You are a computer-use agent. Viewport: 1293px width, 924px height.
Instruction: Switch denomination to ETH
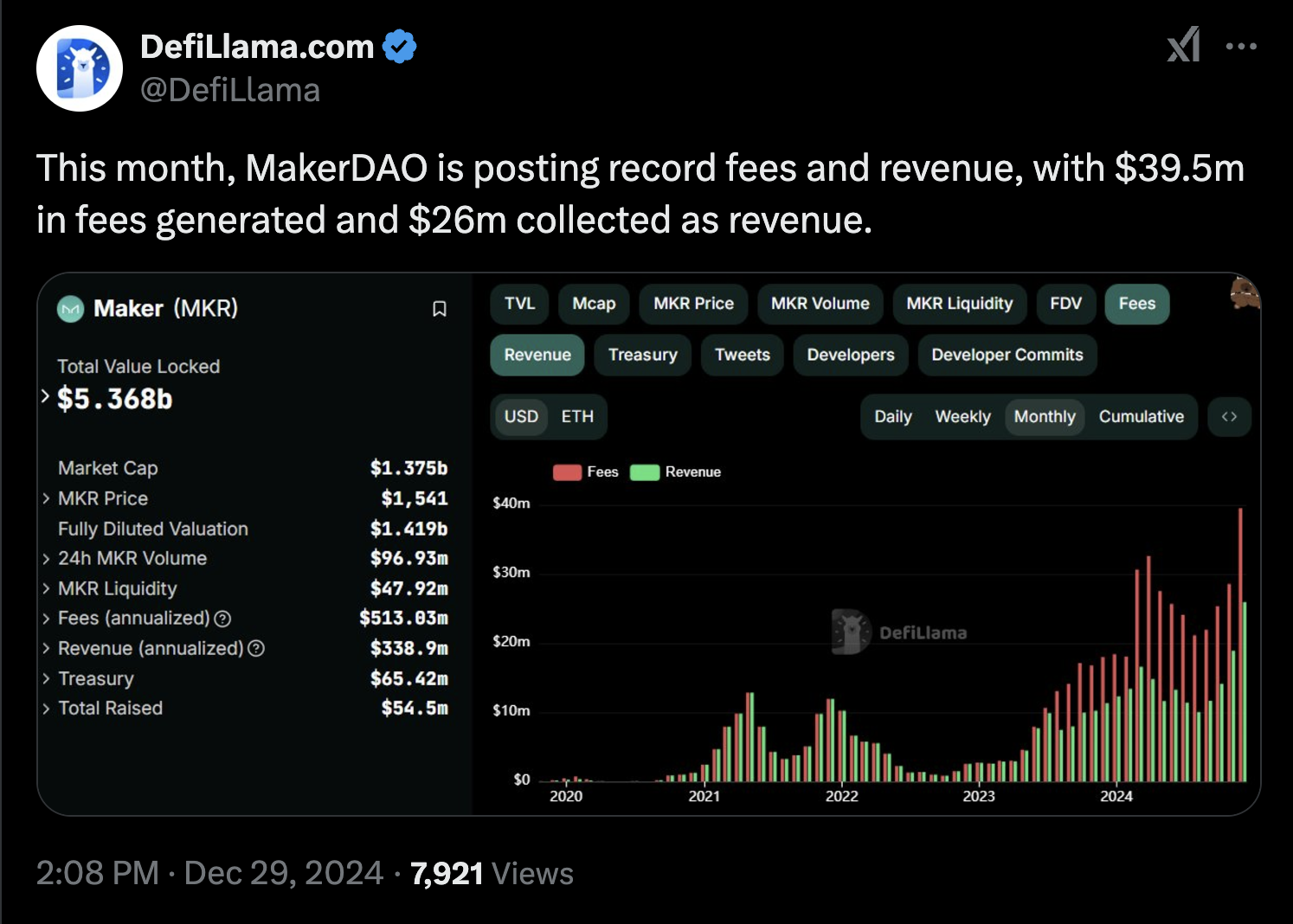coord(577,416)
